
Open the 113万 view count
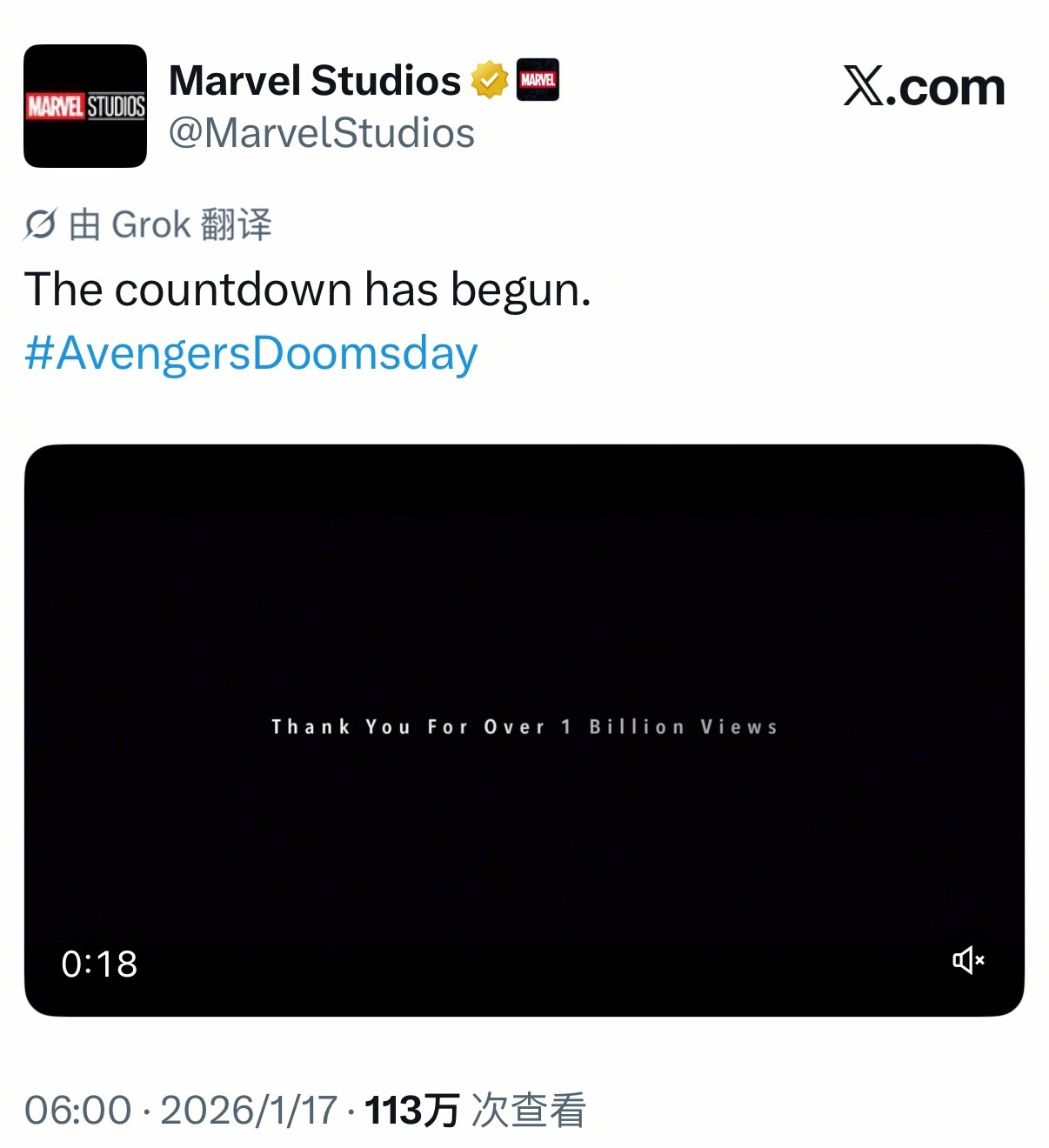[x=411, y=1111]
